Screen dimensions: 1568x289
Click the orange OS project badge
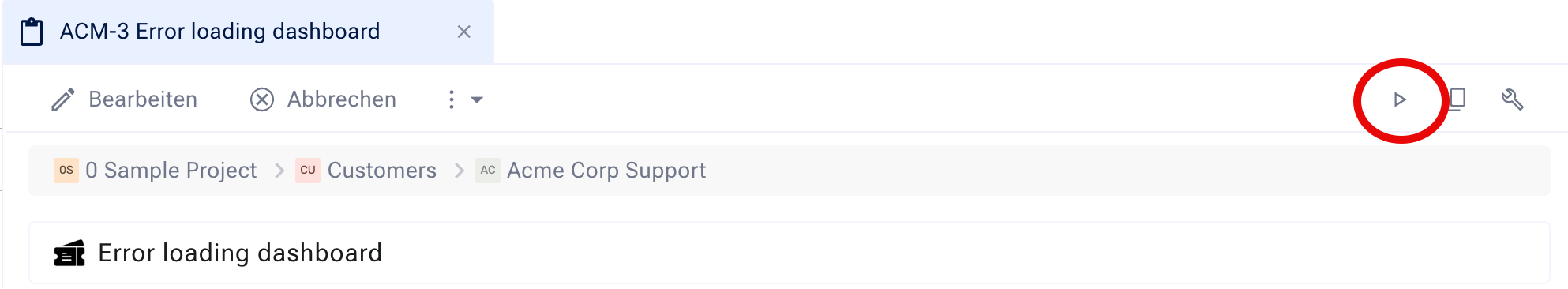(x=66, y=170)
